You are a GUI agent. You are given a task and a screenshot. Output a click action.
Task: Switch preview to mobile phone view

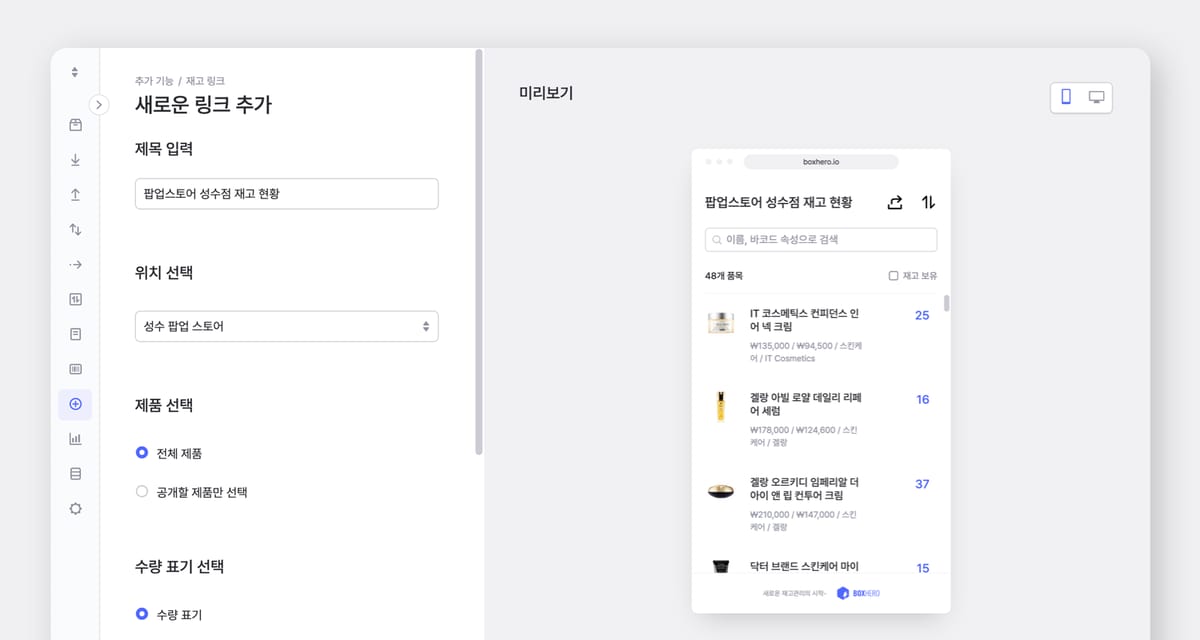click(1066, 96)
